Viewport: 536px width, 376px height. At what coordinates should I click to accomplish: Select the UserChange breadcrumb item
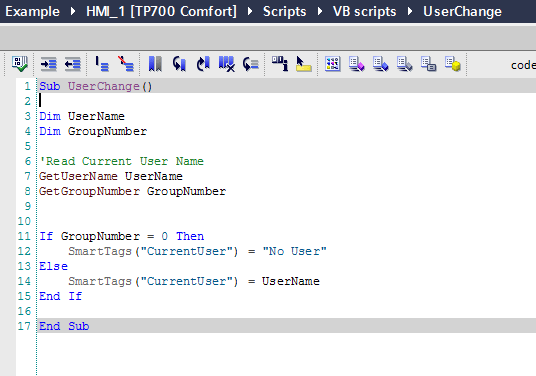point(463,12)
